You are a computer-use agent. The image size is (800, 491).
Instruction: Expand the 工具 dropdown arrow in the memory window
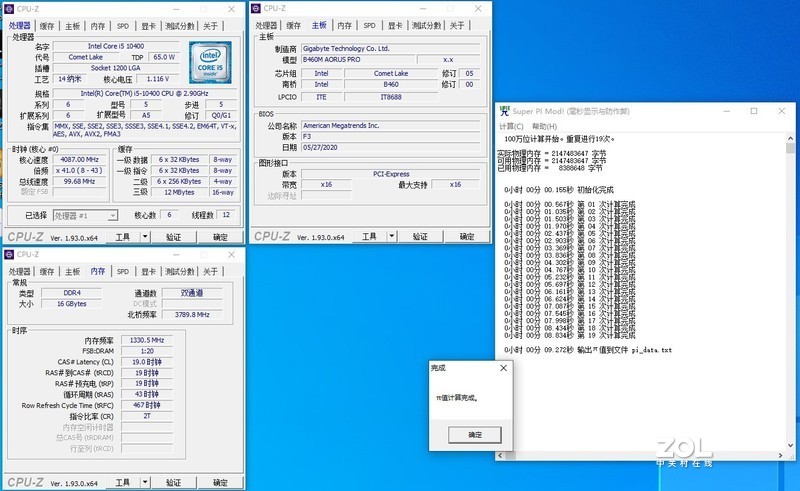point(145,482)
